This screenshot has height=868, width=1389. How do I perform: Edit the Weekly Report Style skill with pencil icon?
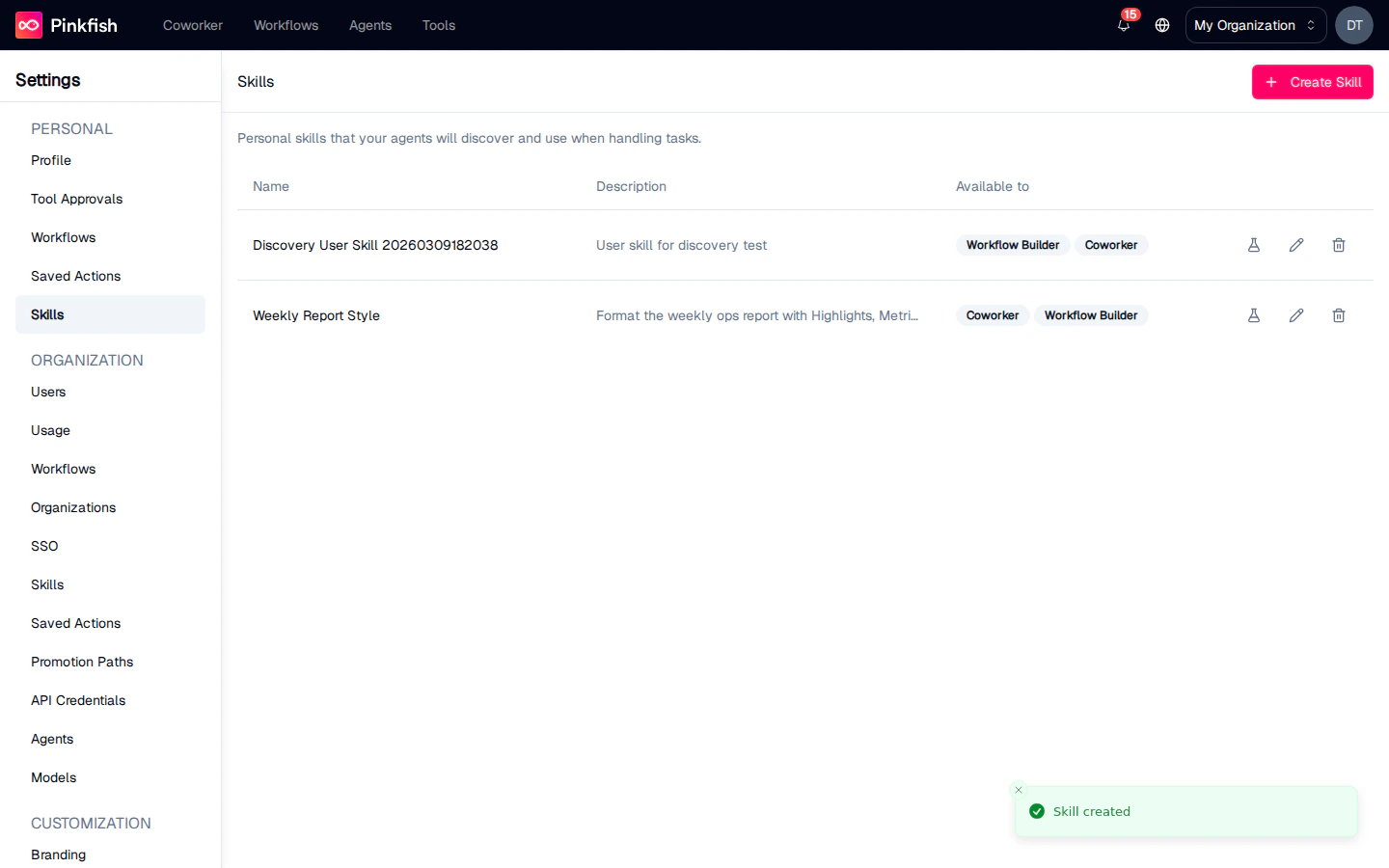point(1296,315)
